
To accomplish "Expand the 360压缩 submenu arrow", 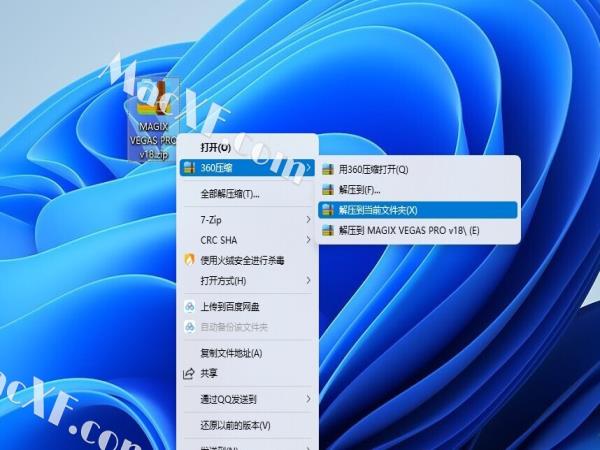I will [308, 167].
